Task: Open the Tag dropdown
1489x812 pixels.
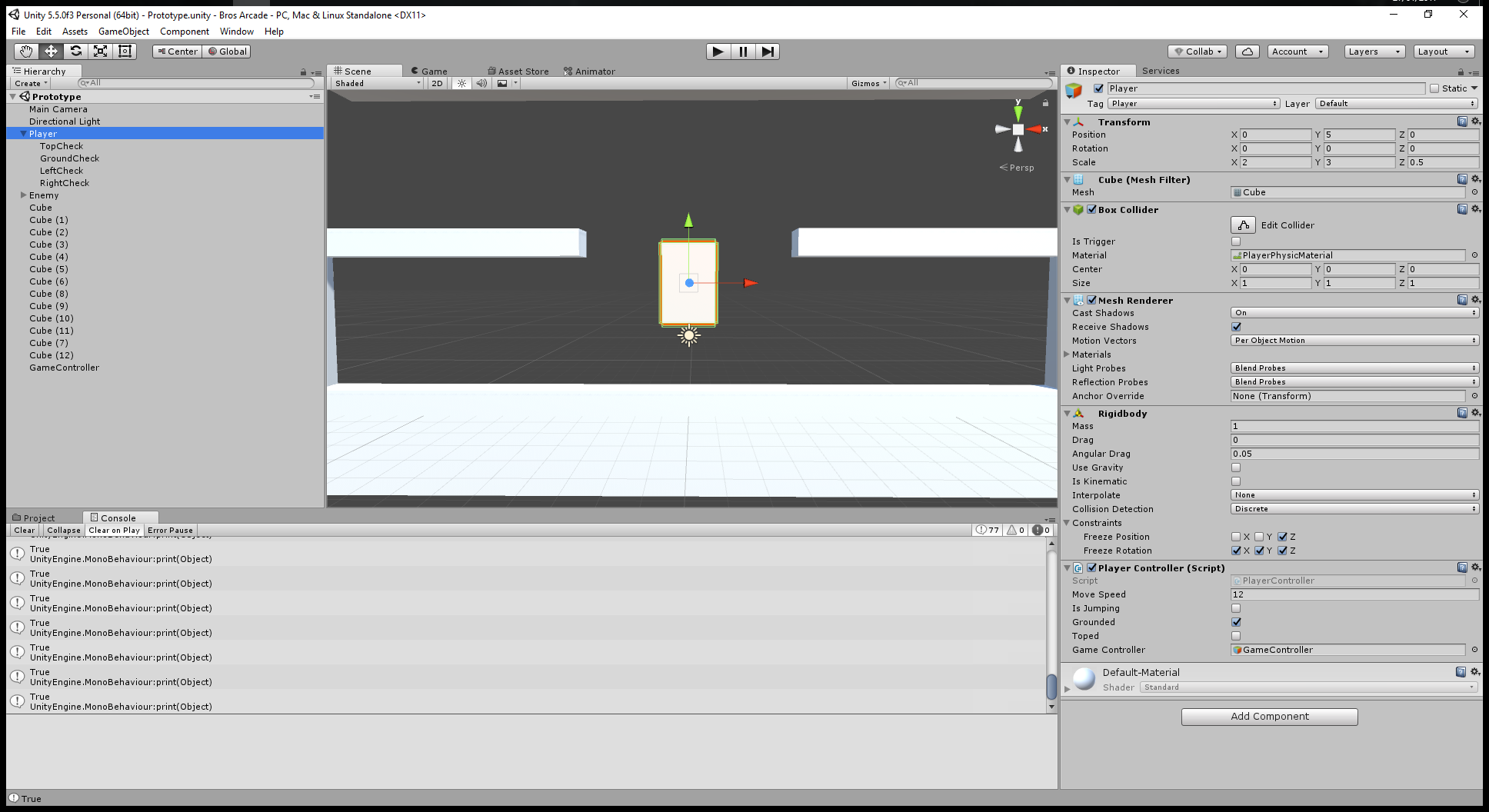Action: coord(1194,104)
